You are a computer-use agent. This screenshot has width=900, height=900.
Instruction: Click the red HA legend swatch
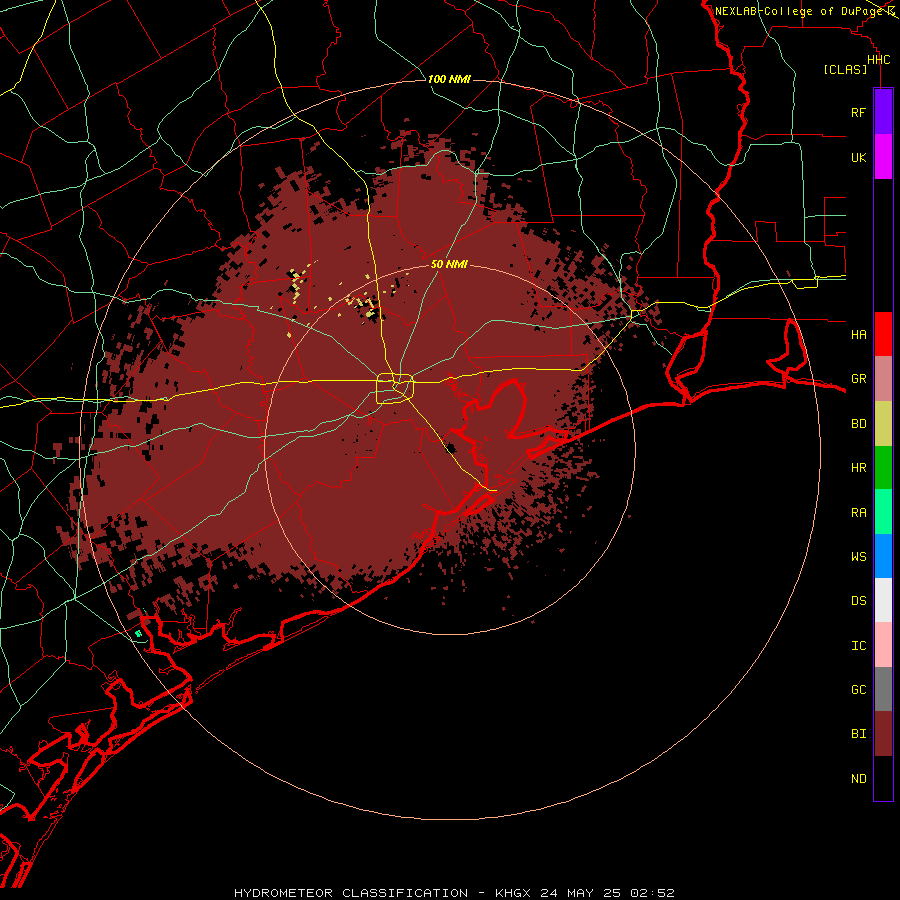[x=883, y=334]
